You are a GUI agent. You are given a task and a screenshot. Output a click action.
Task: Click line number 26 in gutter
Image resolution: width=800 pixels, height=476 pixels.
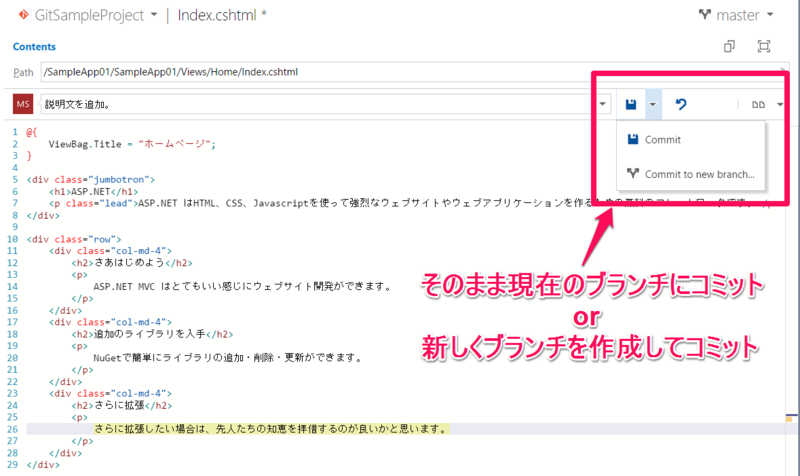pyautogui.click(x=13, y=429)
